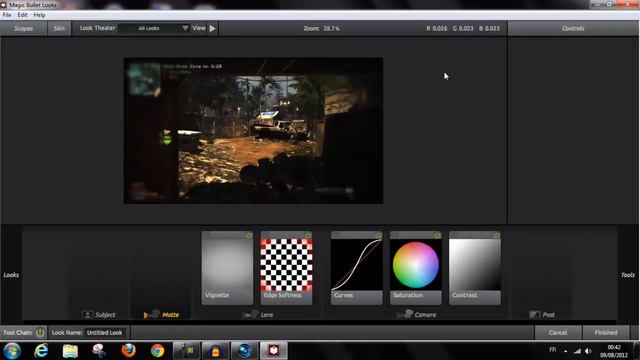This screenshot has height=360, width=640.
Task: Click the preview image in viewer
Action: pos(253,131)
